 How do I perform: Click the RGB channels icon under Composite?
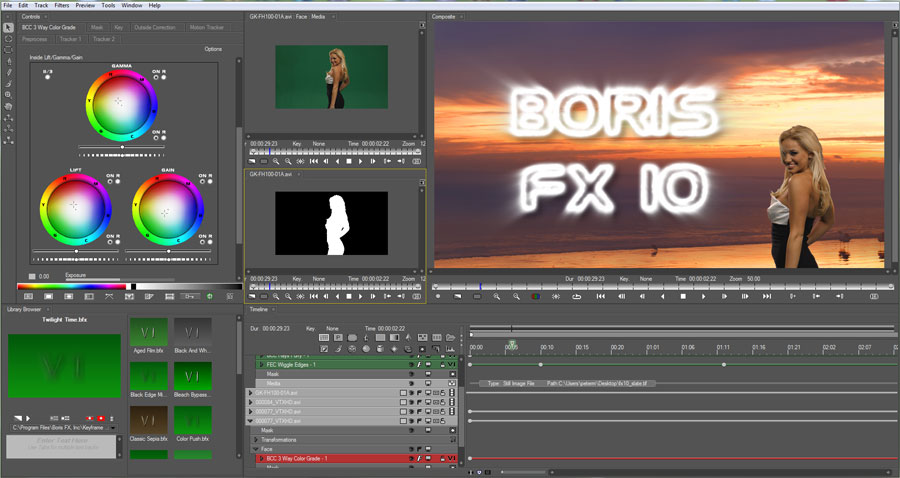536,297
